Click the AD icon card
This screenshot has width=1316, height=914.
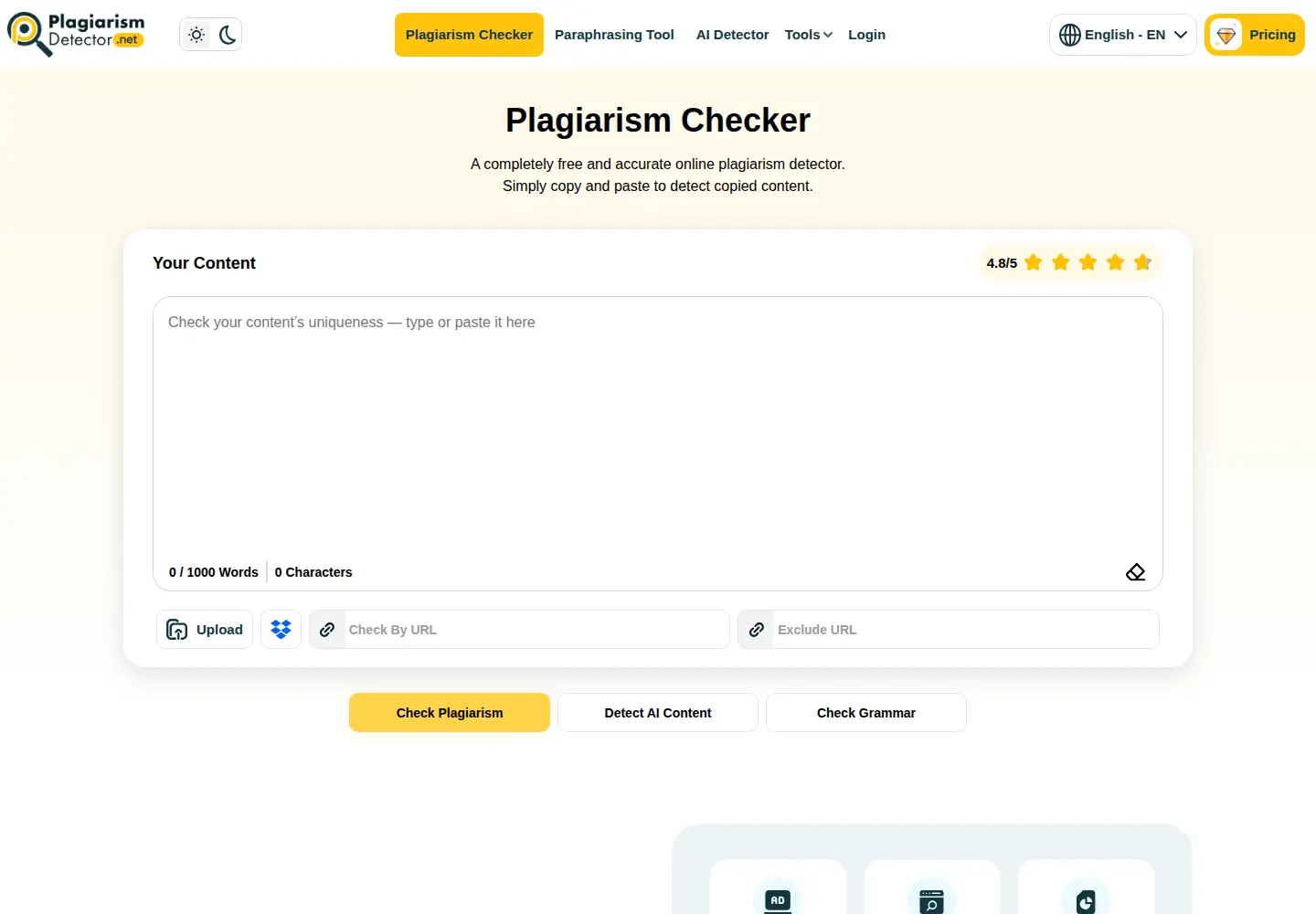click(778, 888)
